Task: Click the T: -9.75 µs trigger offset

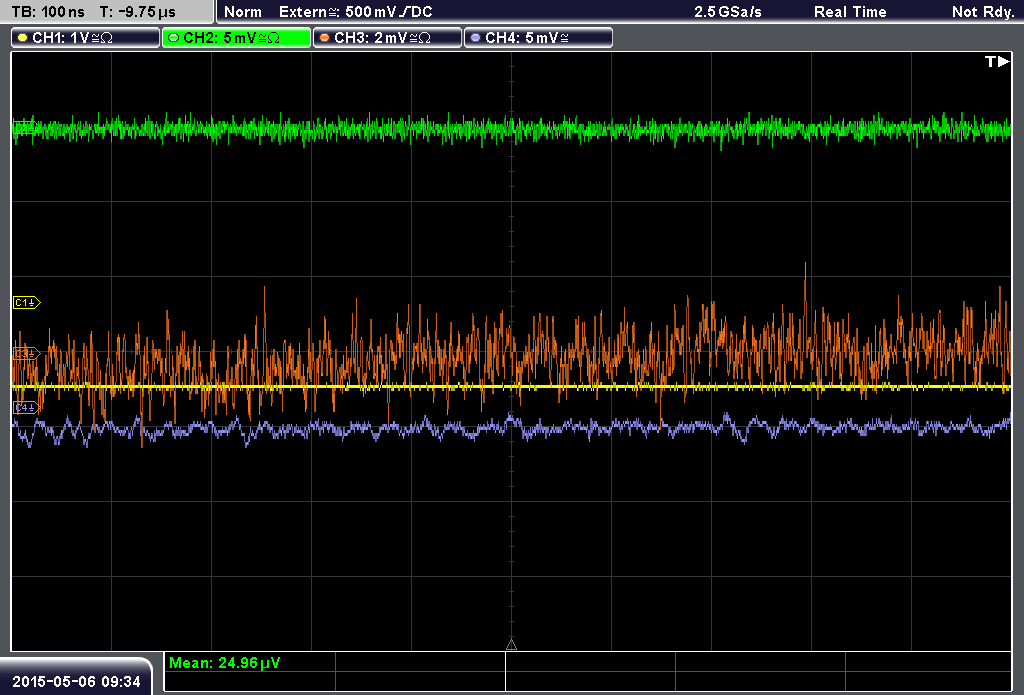Action: (137, 12)
